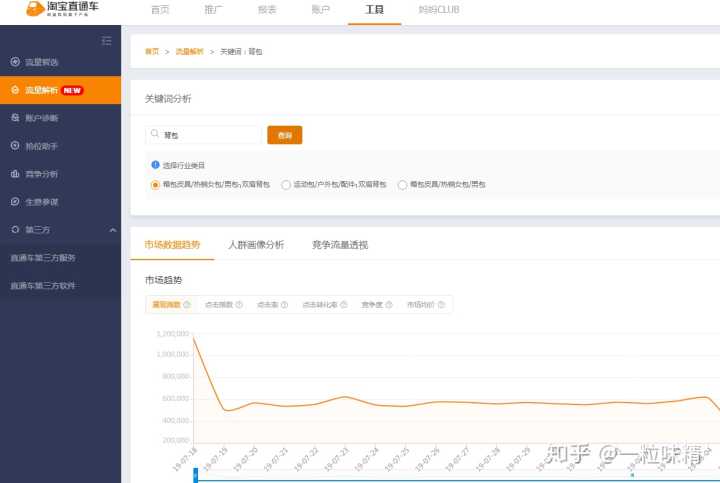The height and width of the screenshot is (483, 720).
Task: Click the blue info icon beside 选择行业类目
Action: [155, 165]
